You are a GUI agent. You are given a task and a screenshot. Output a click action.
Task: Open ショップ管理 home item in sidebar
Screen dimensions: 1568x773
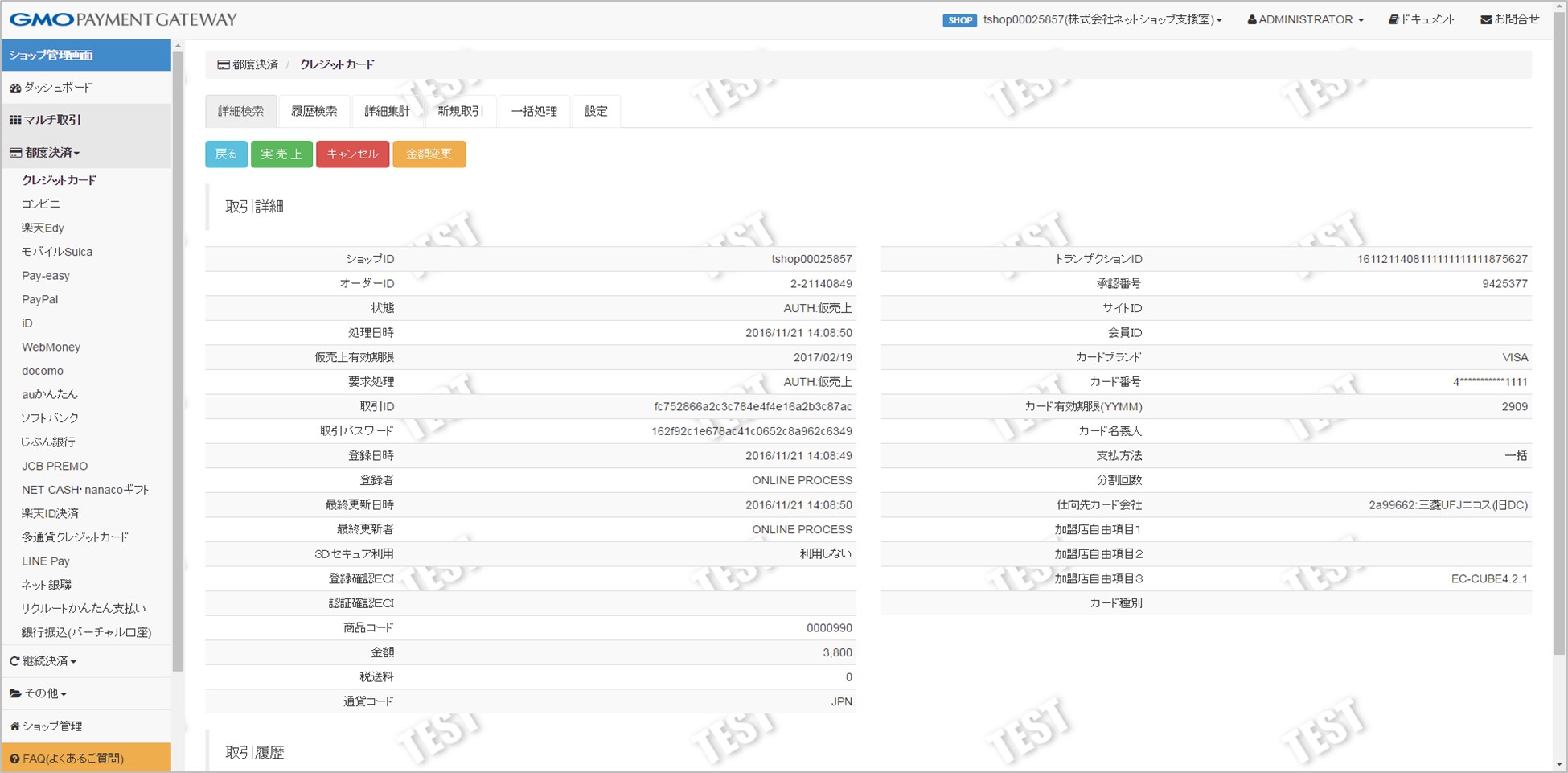pos(46,726)
